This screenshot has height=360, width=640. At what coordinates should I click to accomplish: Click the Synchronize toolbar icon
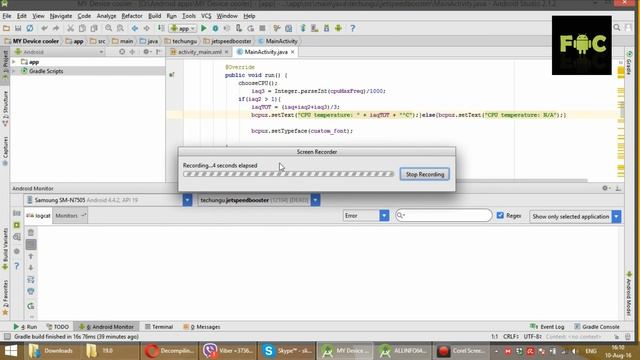pyautogui.click(x=30, y=28)
